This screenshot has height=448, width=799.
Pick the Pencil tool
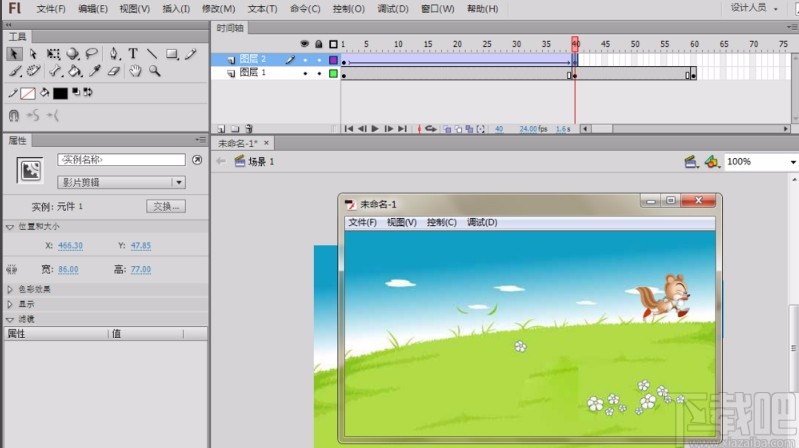[x=191, y=54]
